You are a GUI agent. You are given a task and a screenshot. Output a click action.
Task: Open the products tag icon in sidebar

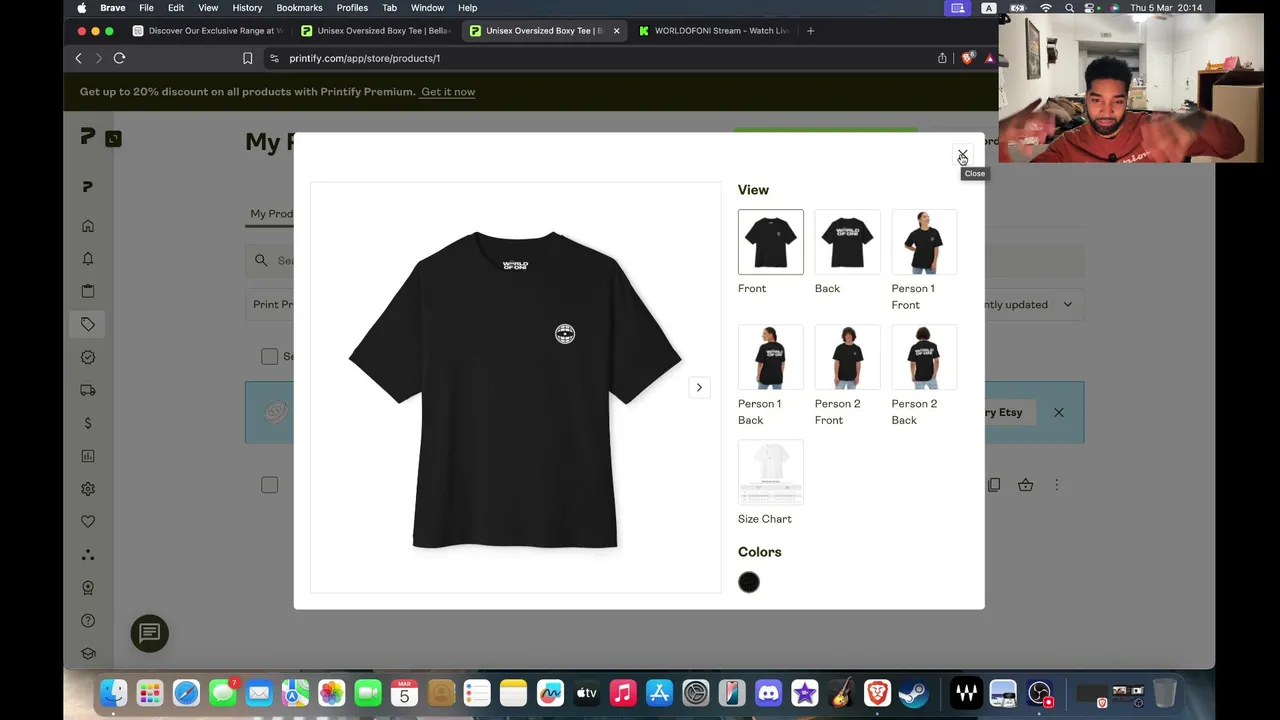88,324
